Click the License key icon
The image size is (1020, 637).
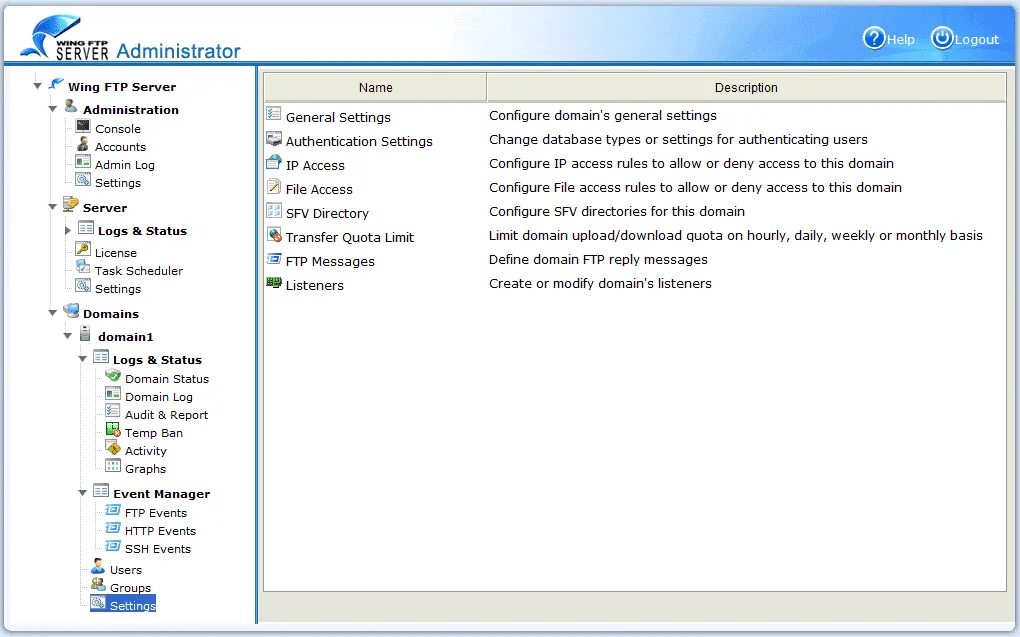pyautogui.click(x=83, y=249)
